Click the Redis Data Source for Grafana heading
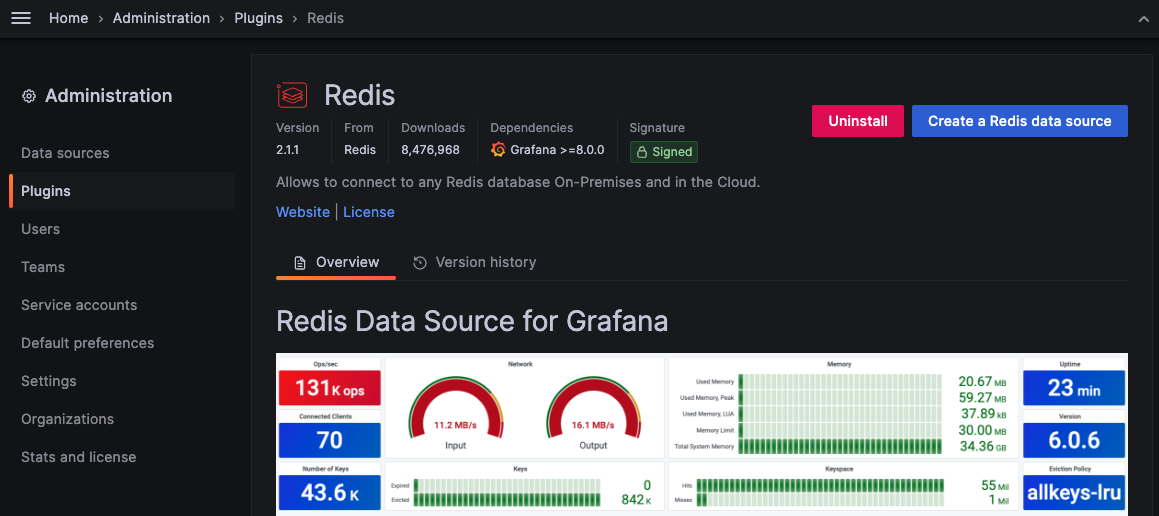Image resolution: width=1159 pixels, height=516 pixels. pos(472,322)
